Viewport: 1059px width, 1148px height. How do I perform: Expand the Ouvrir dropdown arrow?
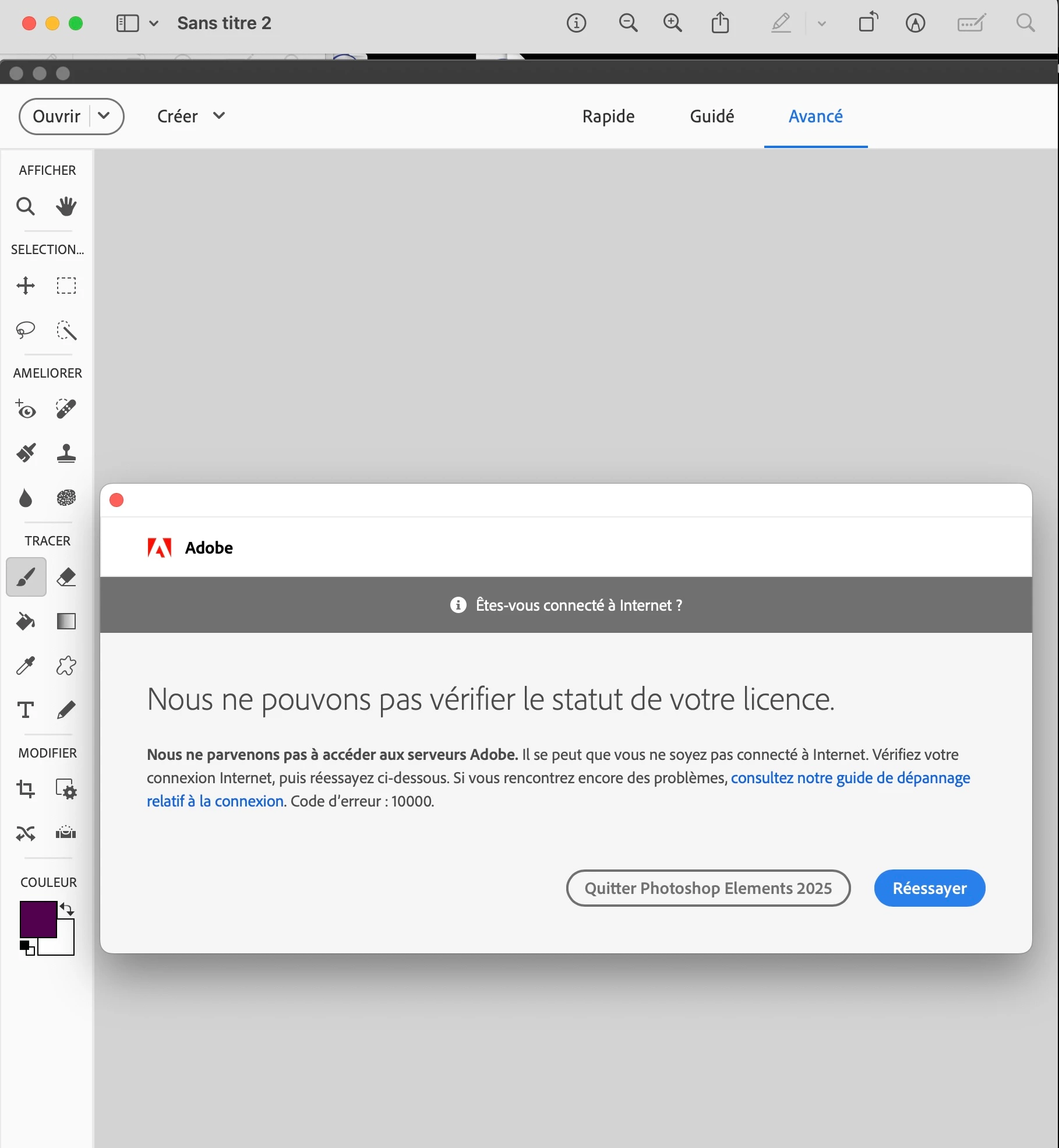[104, 116]
